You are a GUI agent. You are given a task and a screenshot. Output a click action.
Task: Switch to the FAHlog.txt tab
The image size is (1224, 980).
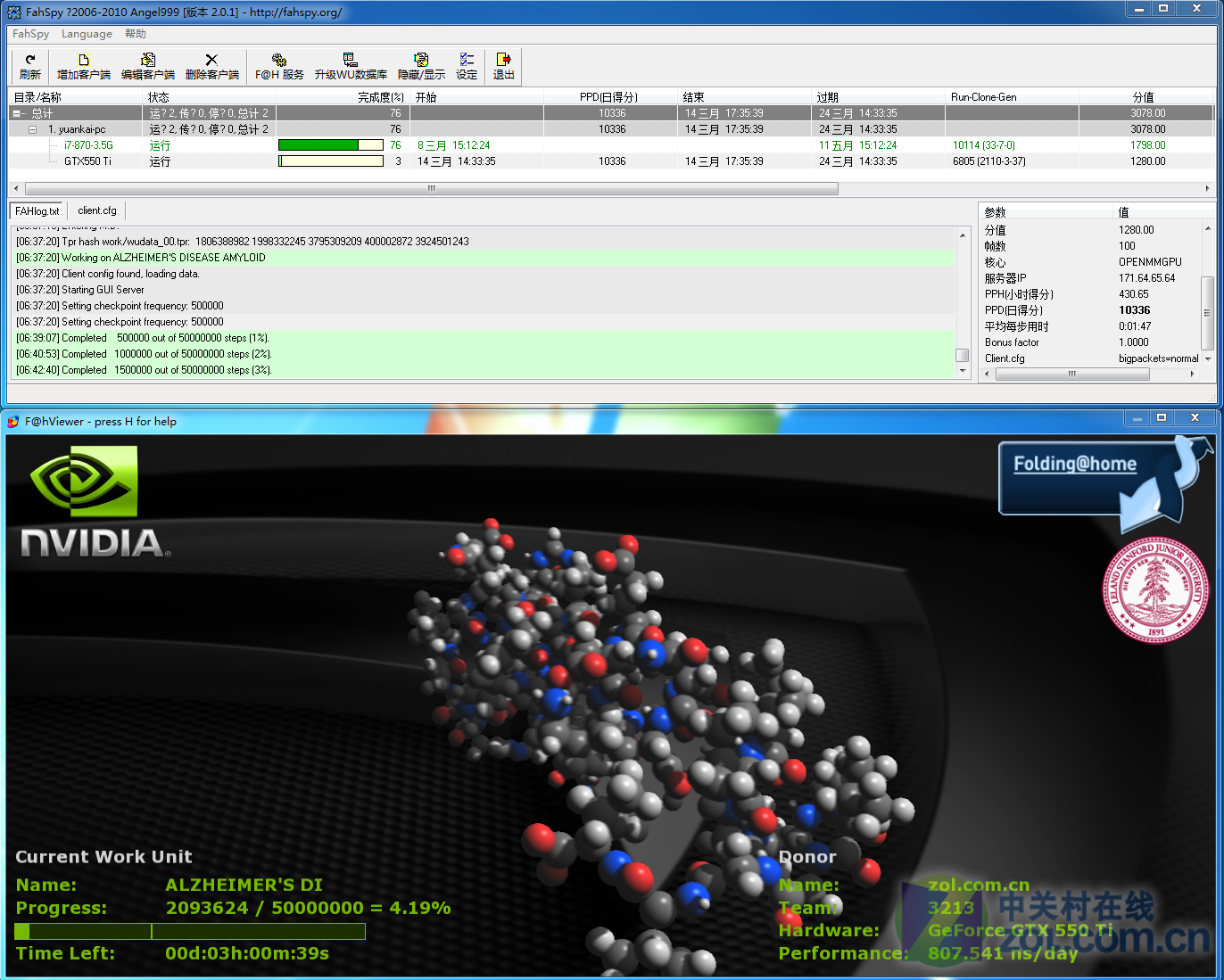[x=37, y=211]
